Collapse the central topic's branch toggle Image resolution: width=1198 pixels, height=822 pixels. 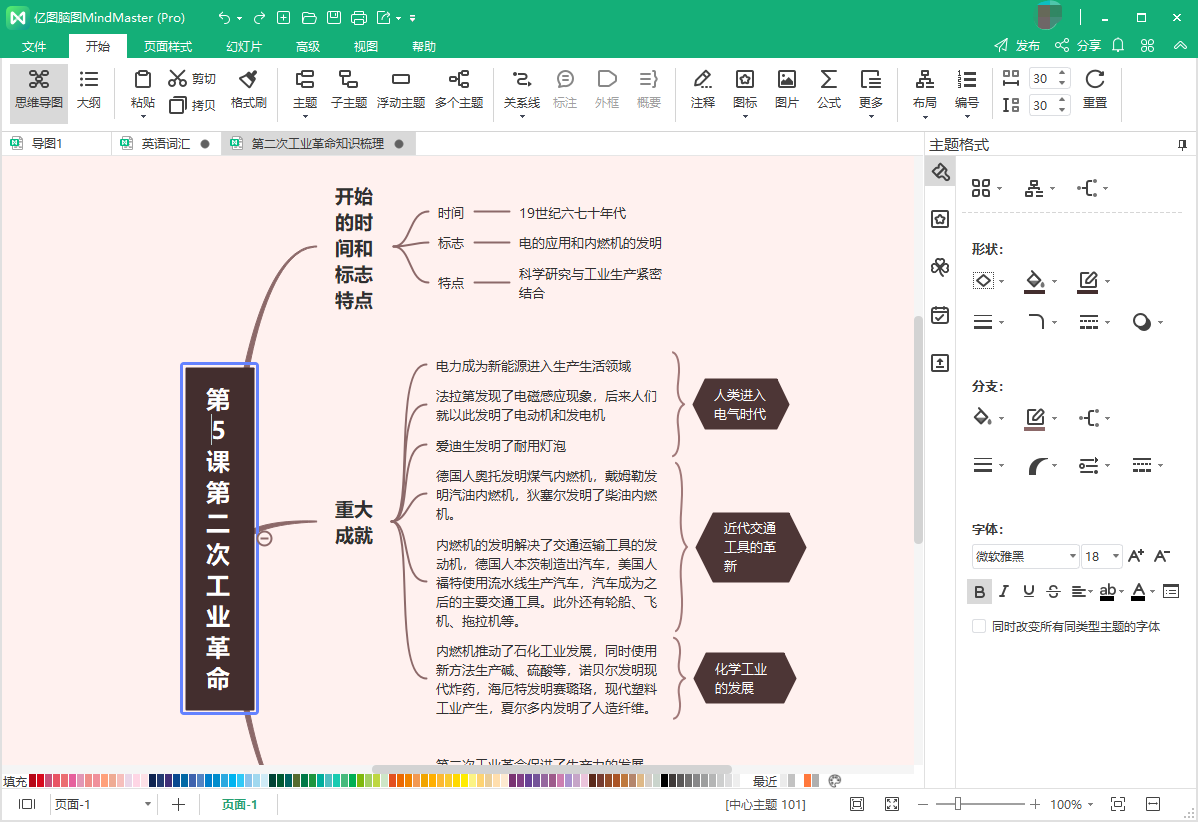[264, 539]
